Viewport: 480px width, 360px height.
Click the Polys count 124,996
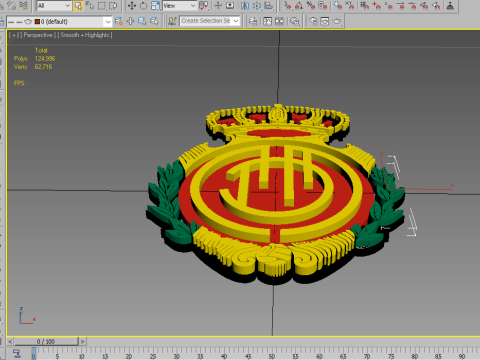point(45,59)
